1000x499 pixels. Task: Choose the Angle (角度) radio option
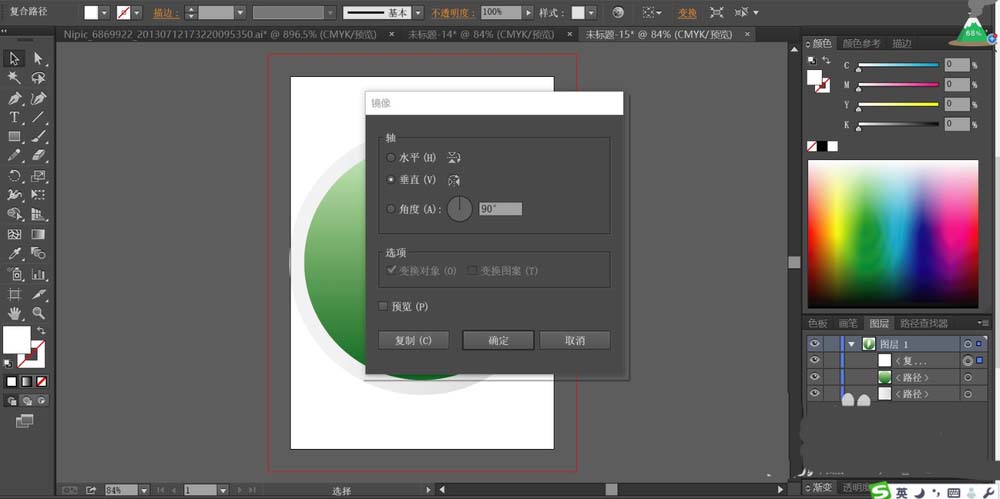click(x=391, y=209)
